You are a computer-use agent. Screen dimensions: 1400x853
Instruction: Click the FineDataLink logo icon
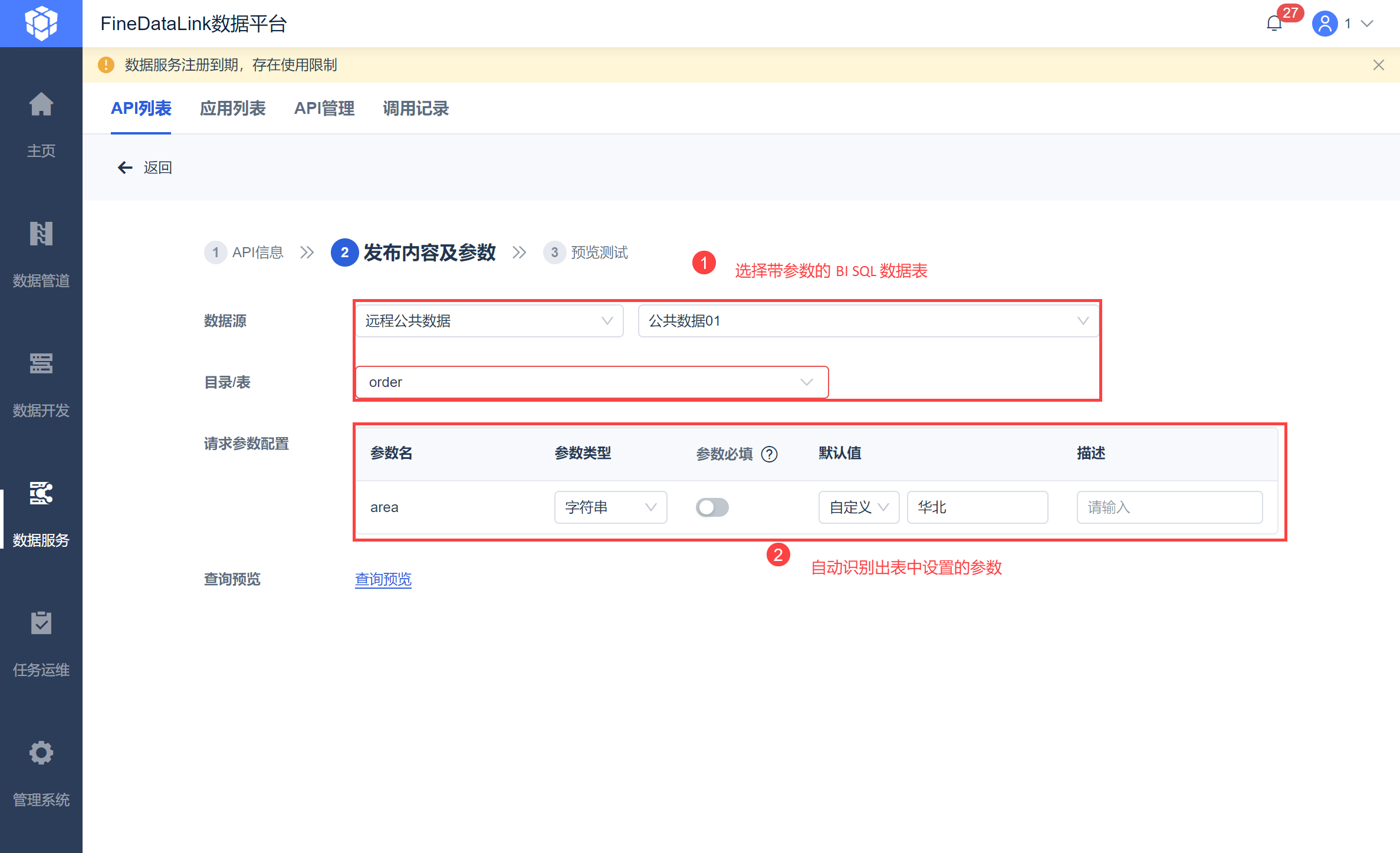click(41, 24)
